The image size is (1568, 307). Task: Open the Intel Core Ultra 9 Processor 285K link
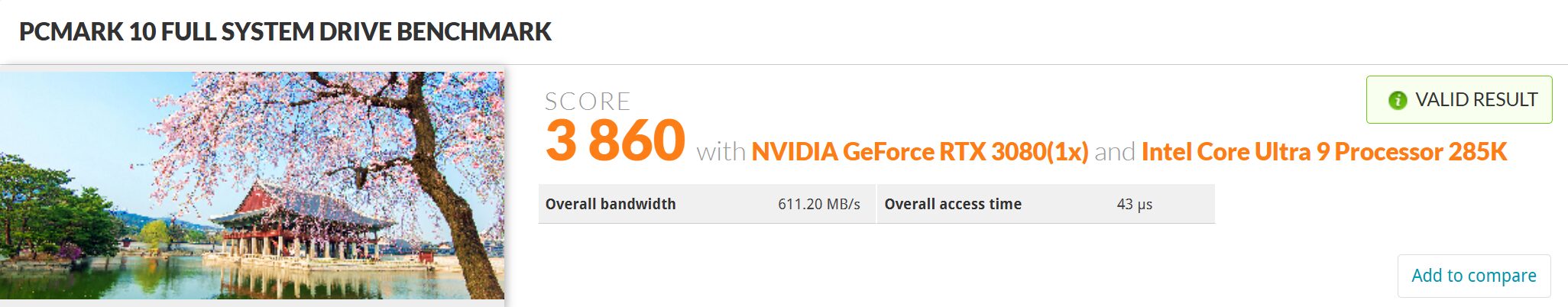click(1323, 152)
